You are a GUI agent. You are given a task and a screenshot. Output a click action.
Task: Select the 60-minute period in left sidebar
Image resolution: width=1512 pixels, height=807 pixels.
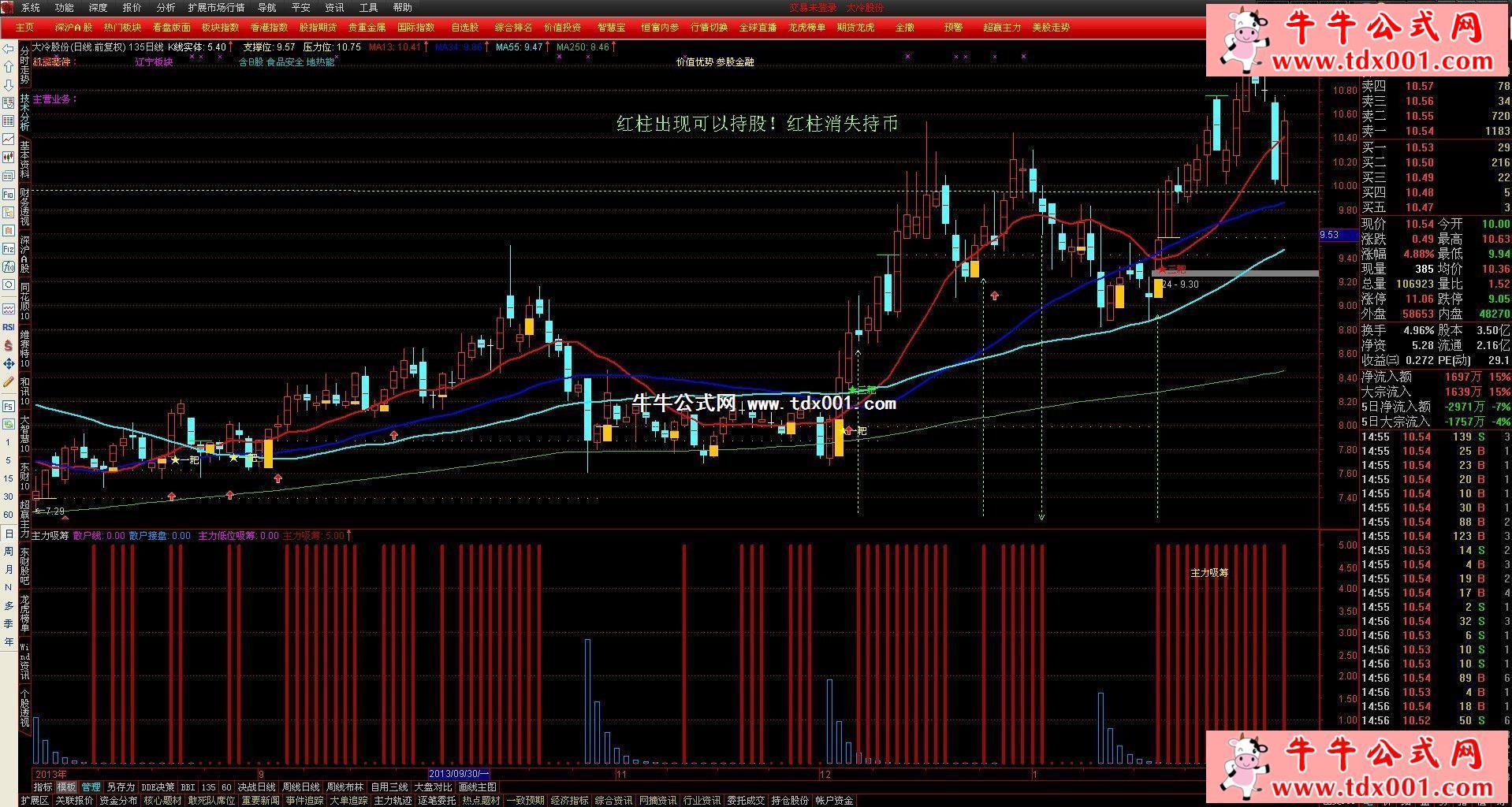(9, 515)
